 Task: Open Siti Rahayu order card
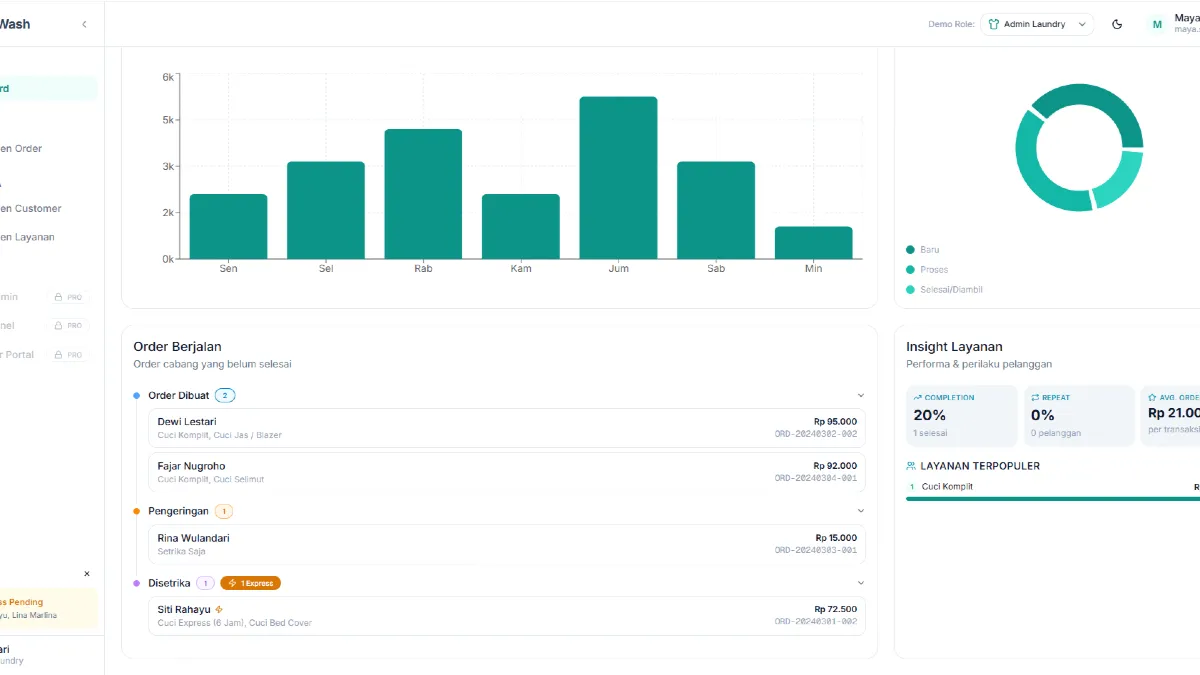tap(507, 616)
